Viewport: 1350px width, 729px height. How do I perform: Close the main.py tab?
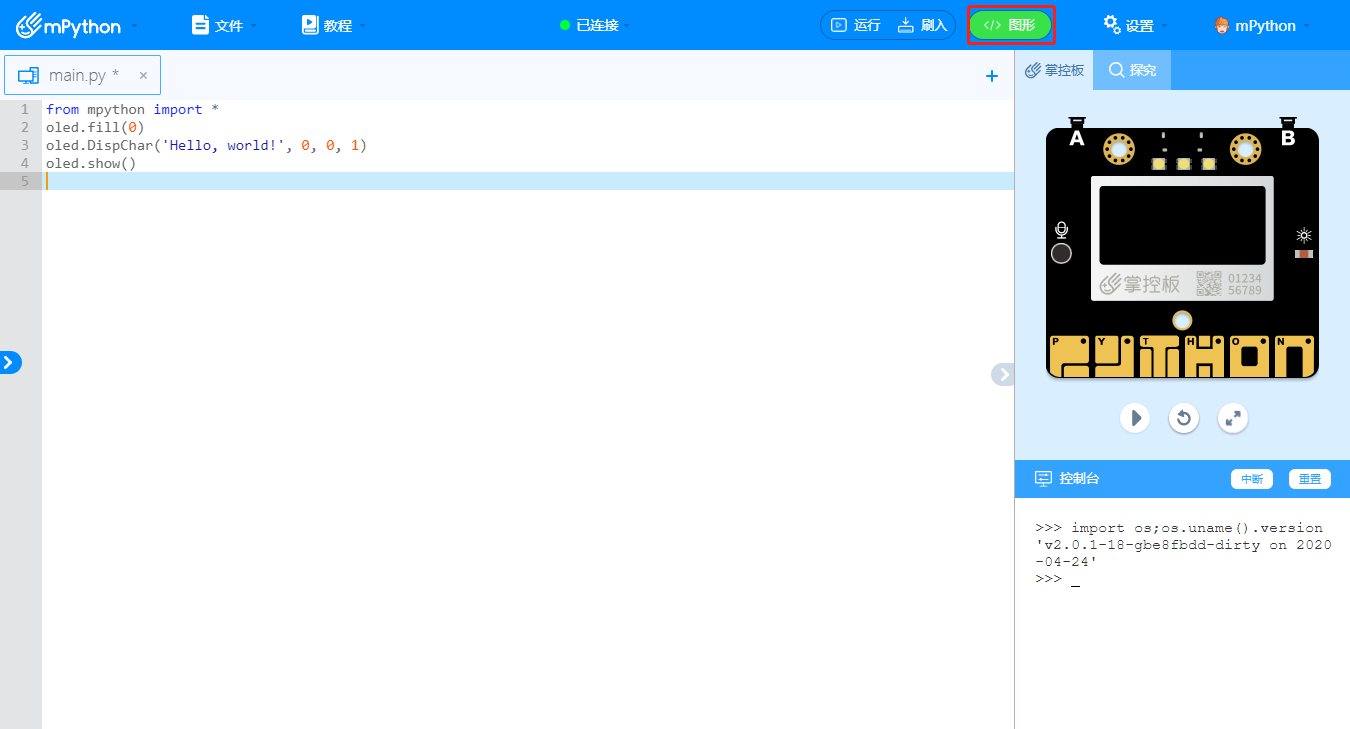[143, 75]
